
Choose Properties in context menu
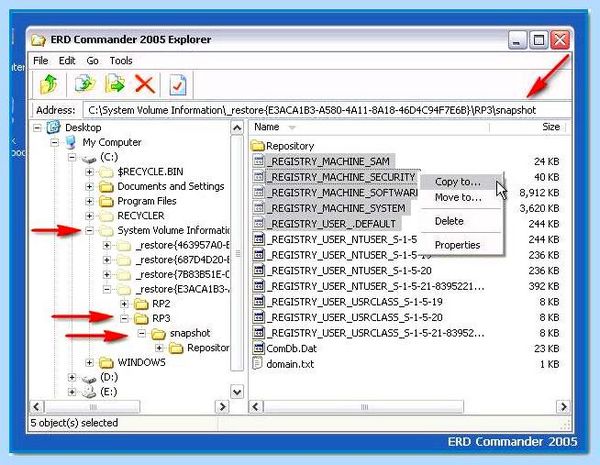tap(461, 245)
